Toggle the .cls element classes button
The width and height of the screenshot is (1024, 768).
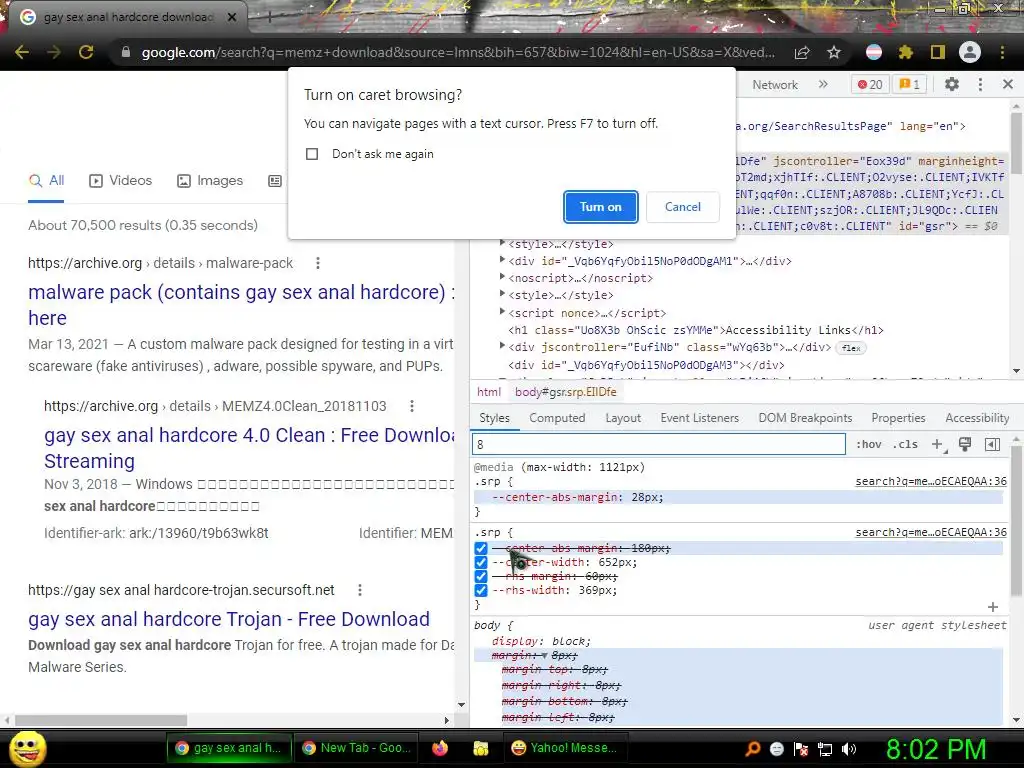(905, 445)
